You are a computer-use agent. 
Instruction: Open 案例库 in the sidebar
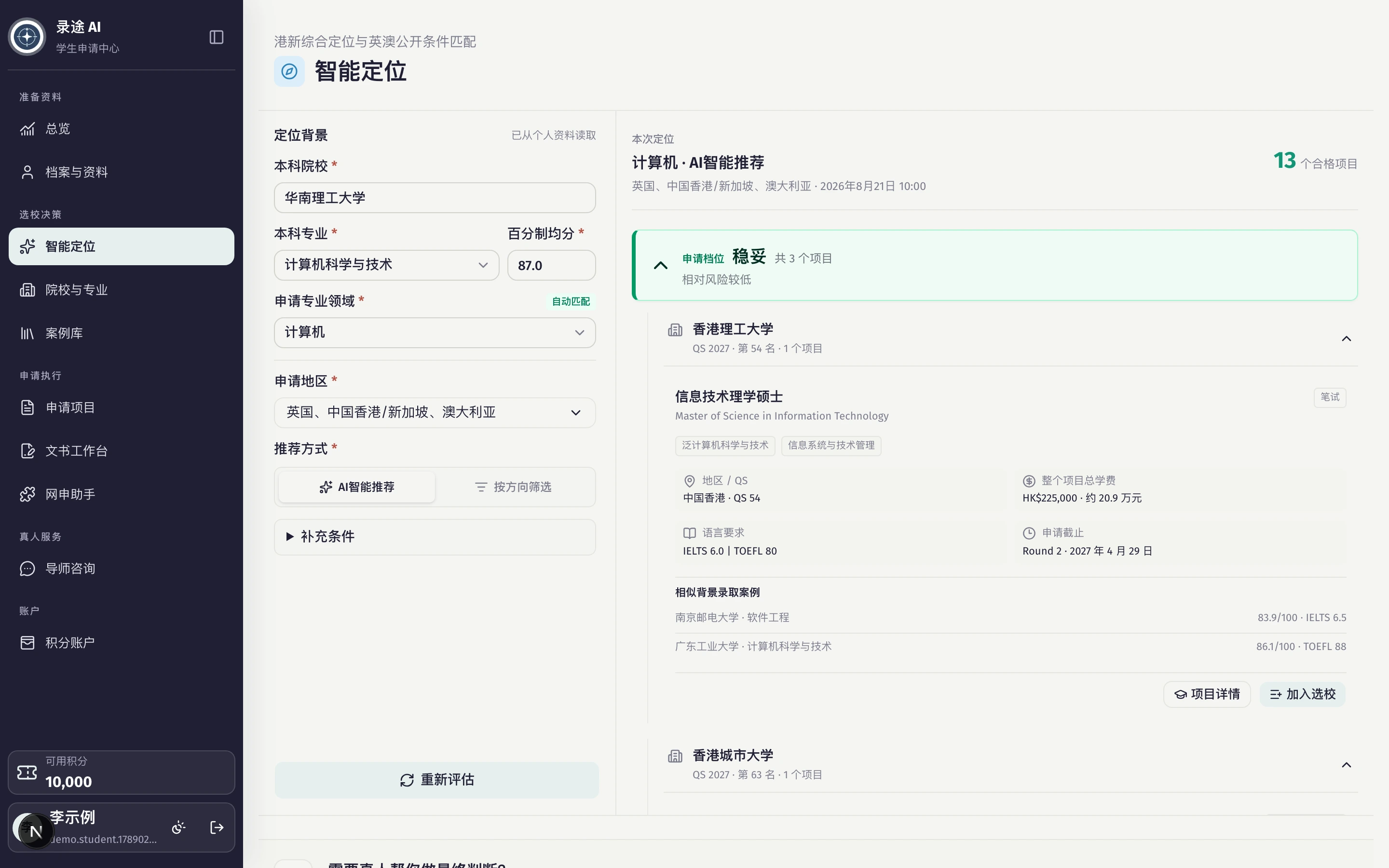coord(121,334)
